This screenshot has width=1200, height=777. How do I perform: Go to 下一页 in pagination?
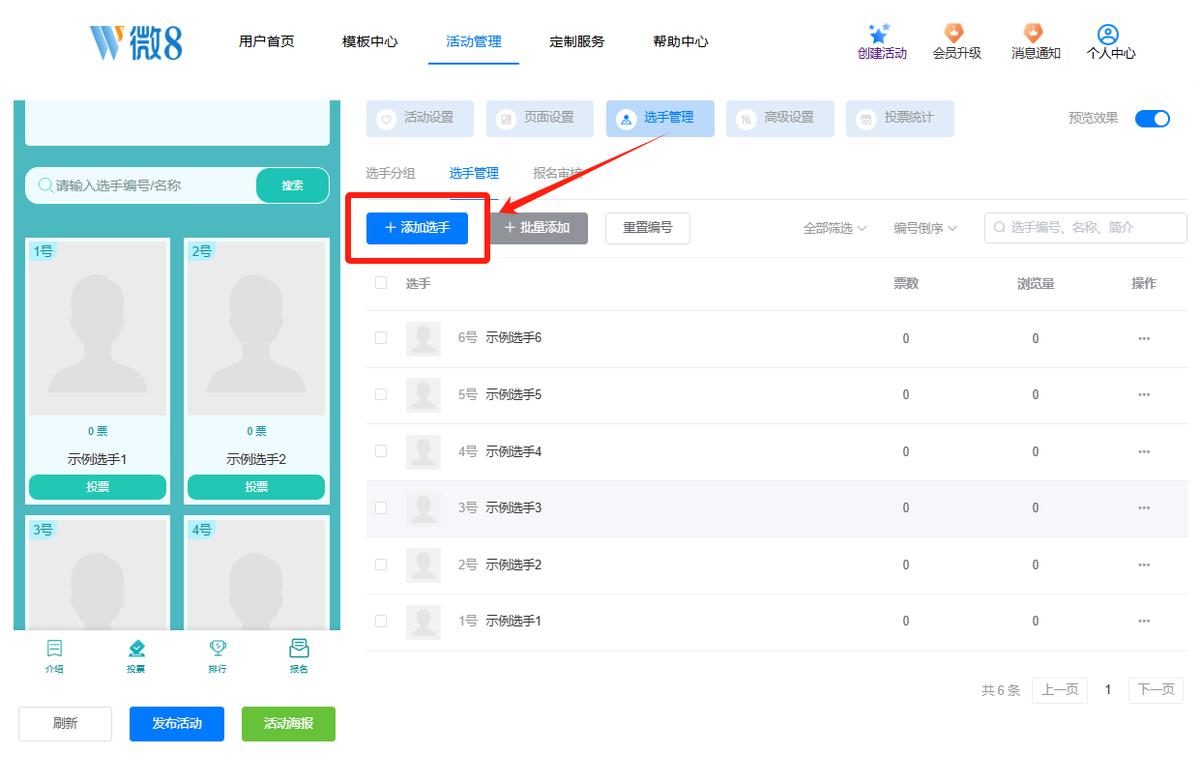(x=1156, y=690)
